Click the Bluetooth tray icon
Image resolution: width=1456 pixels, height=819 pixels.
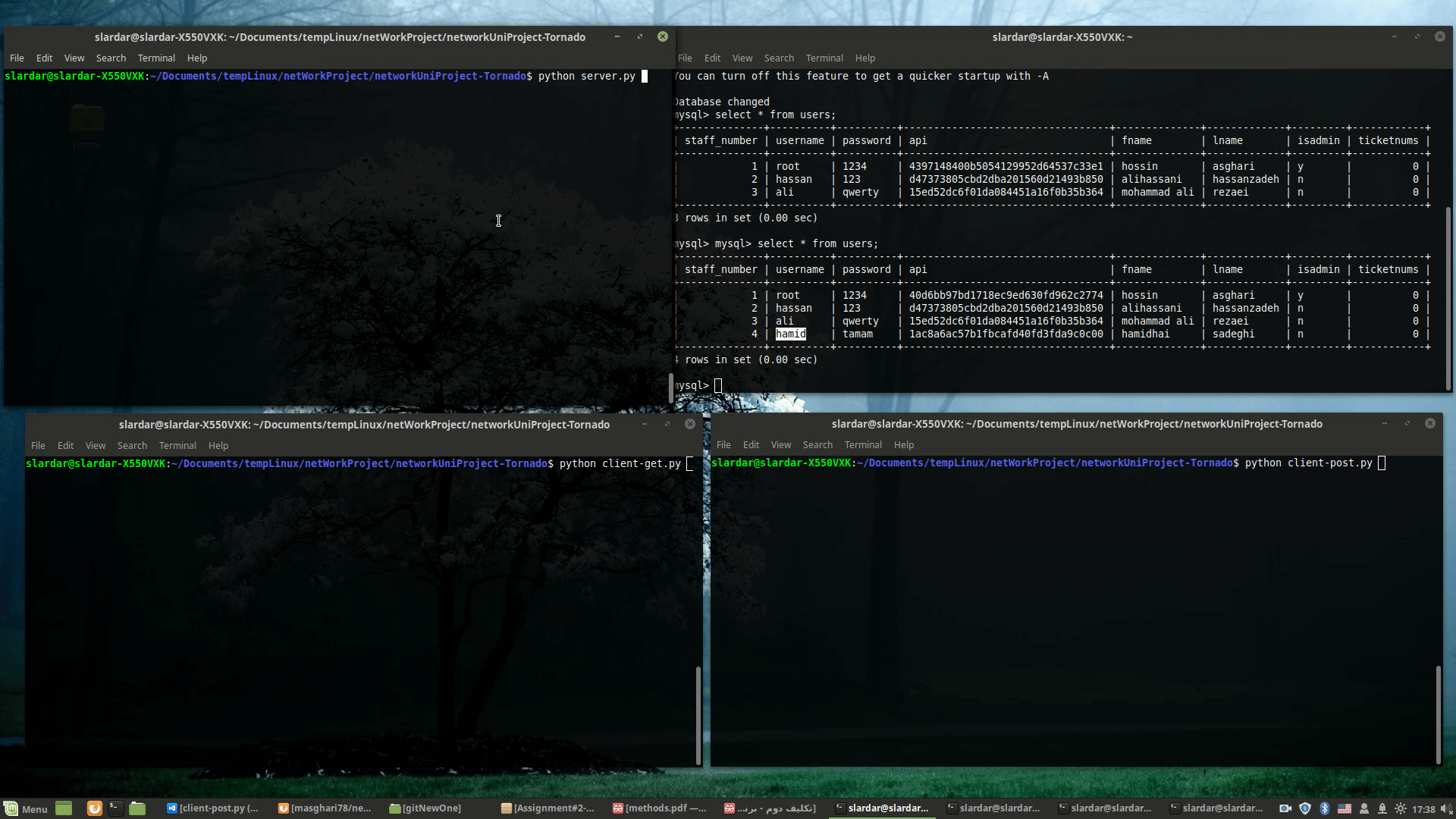pos(1325,808)
